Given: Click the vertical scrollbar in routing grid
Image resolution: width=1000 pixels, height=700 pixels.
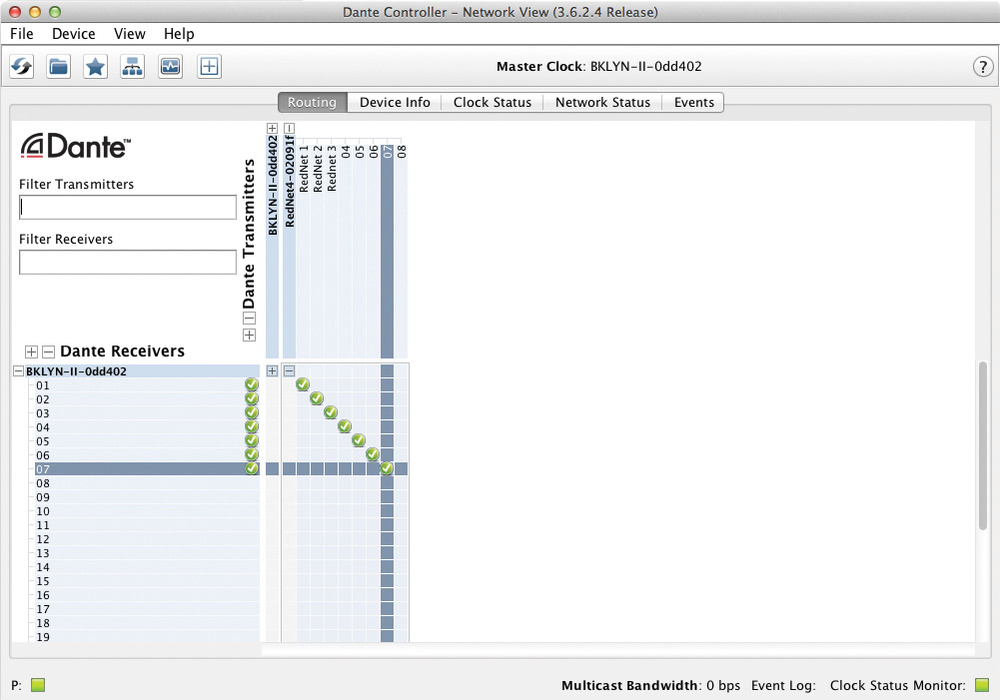Looking at the screenshot, I should pos(983,445).
